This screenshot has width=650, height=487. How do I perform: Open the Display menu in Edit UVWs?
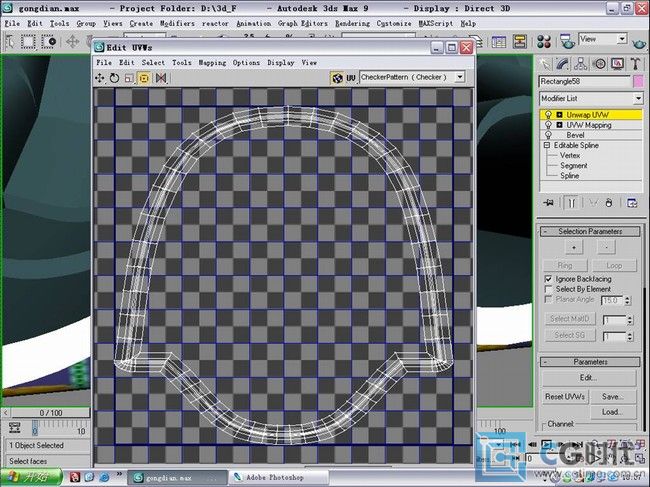click(x=281, y=63)
